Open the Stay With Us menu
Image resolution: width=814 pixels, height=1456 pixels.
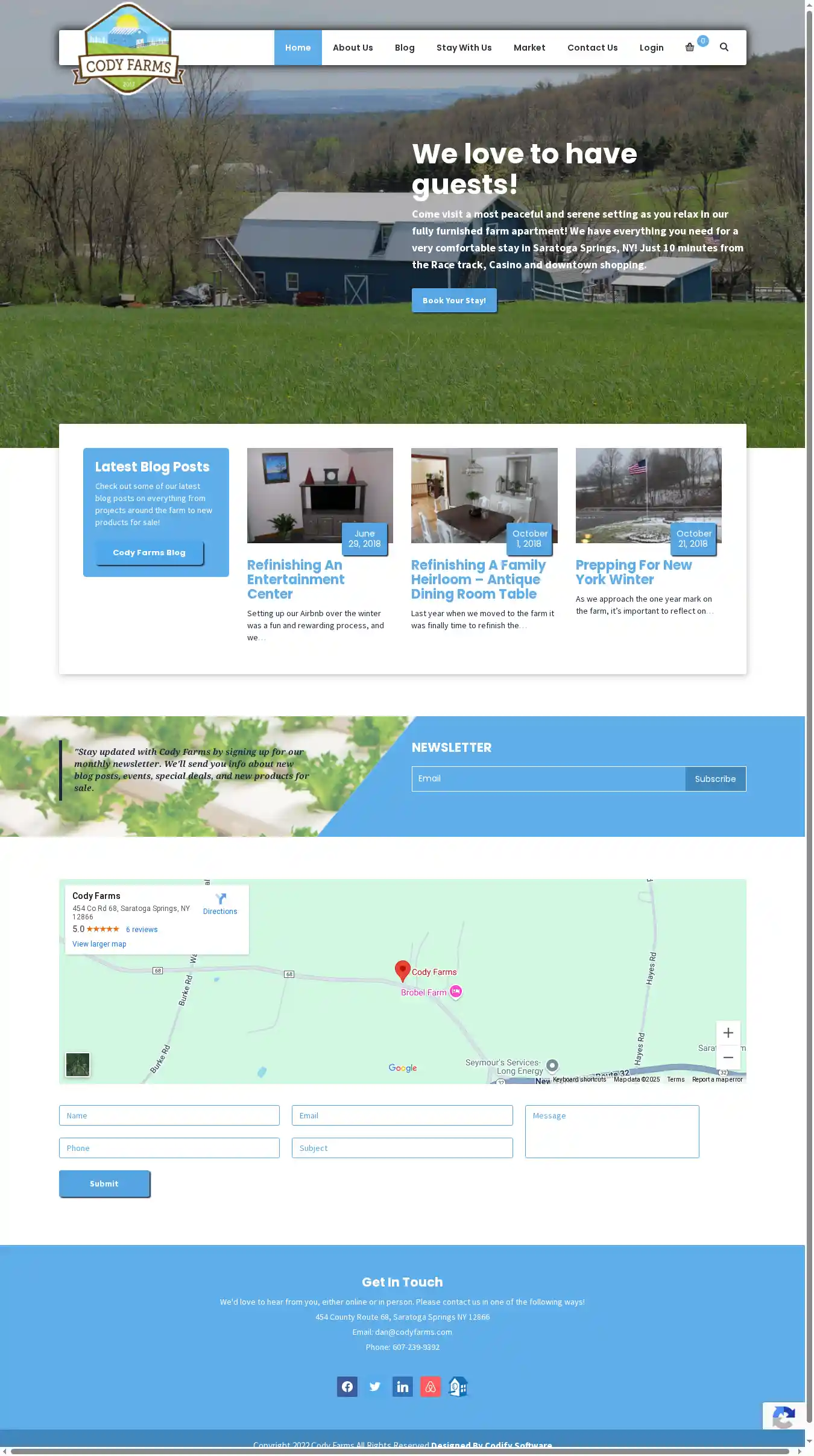click(464, 48)
